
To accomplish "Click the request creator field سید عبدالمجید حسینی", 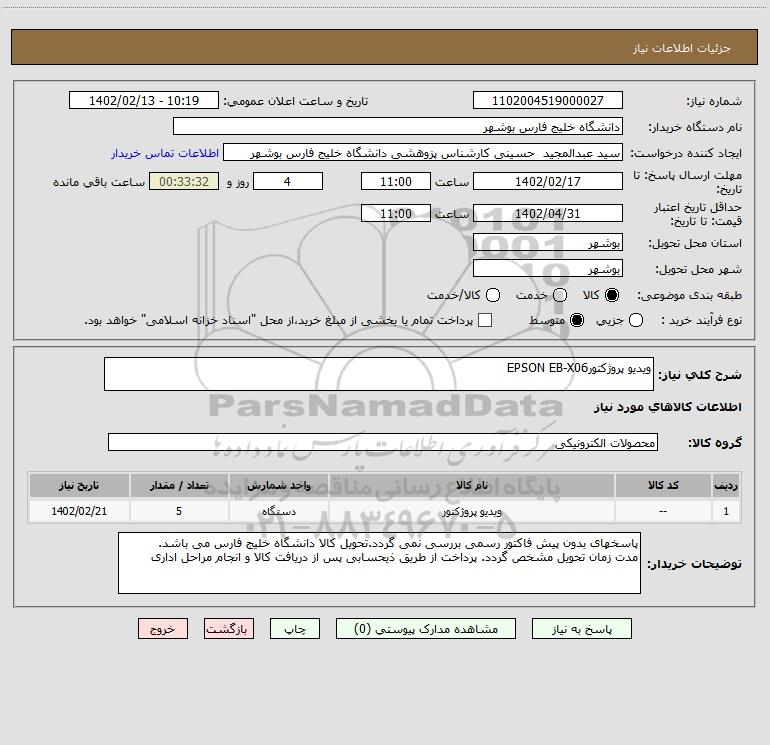I will [423, 153].
